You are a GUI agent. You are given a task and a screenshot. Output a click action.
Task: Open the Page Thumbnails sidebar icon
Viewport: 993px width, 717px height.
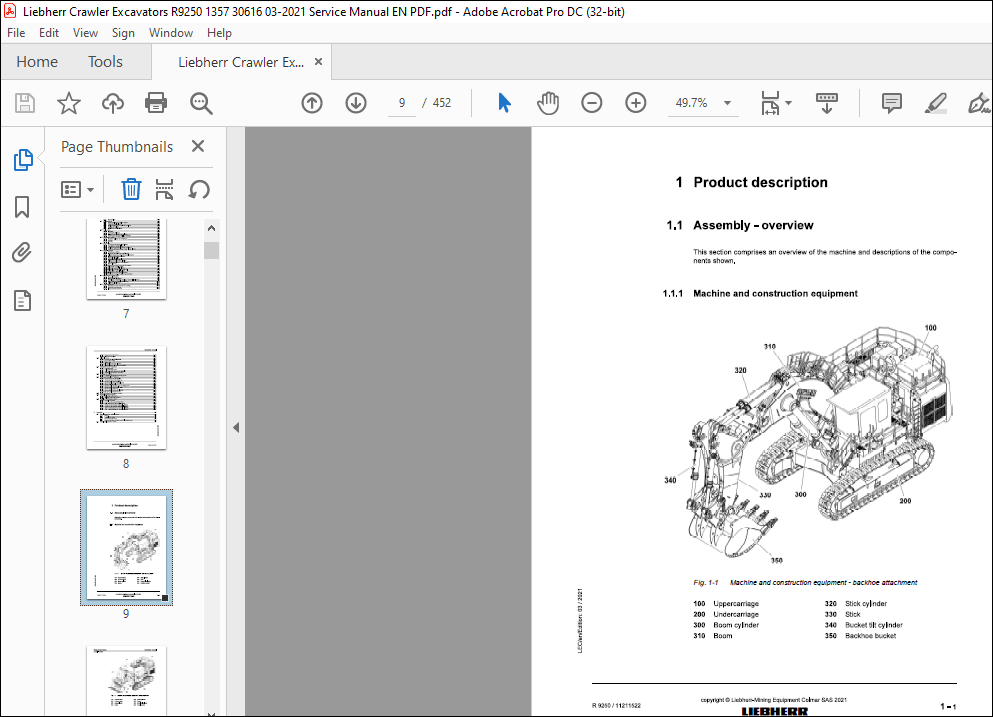[x=23, y=160]
